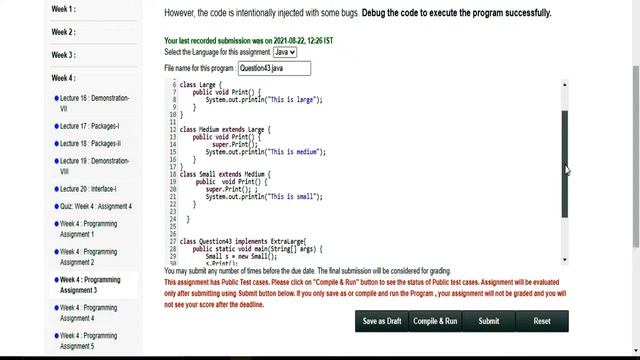The image size is (640, 360).
Task: Expand the Week 1 section
Action: pos(63,9)
